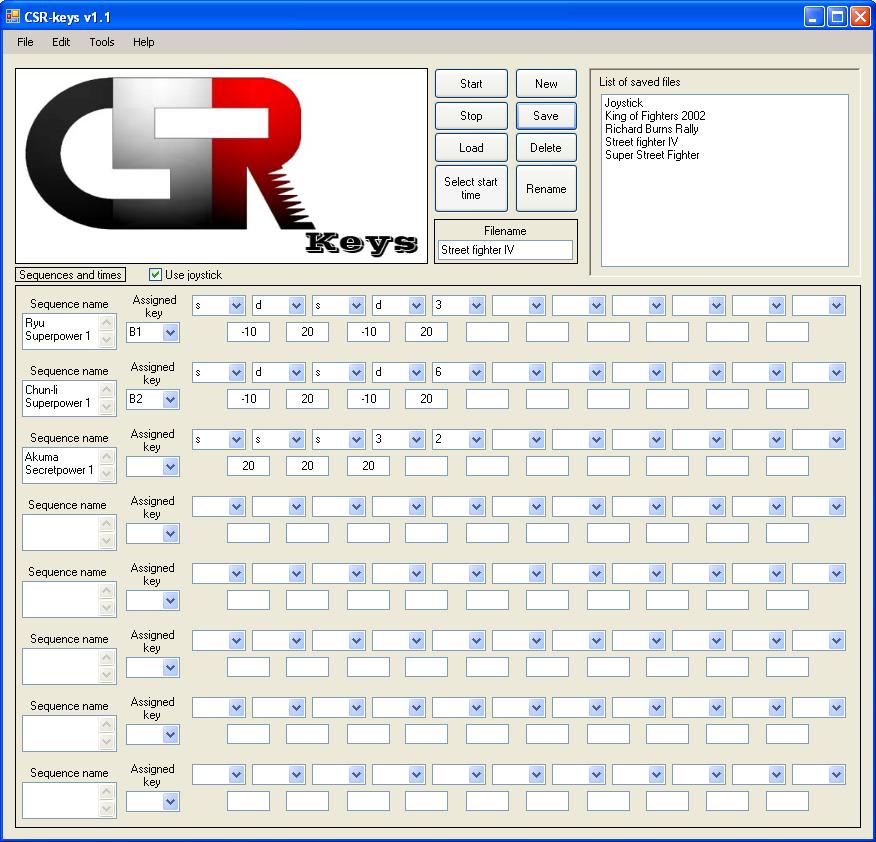Click the Delete button
Viewport: 876px width, 842px height.
tap(546, 148)
